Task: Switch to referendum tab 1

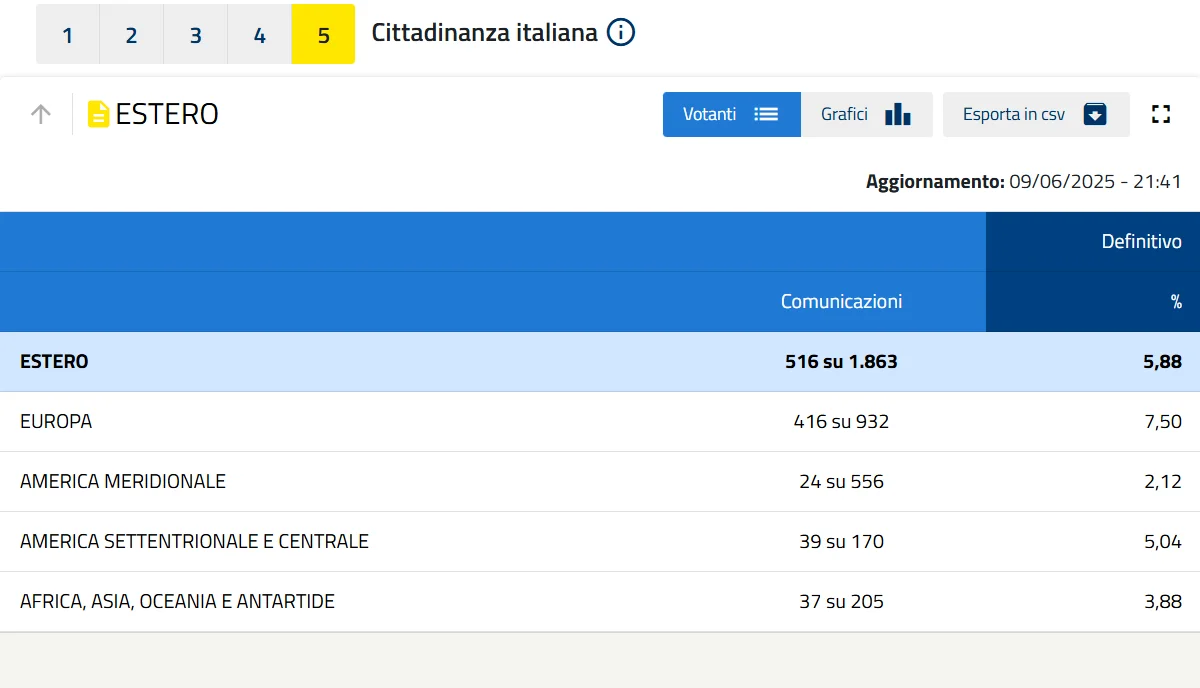Action: (67, 35)
